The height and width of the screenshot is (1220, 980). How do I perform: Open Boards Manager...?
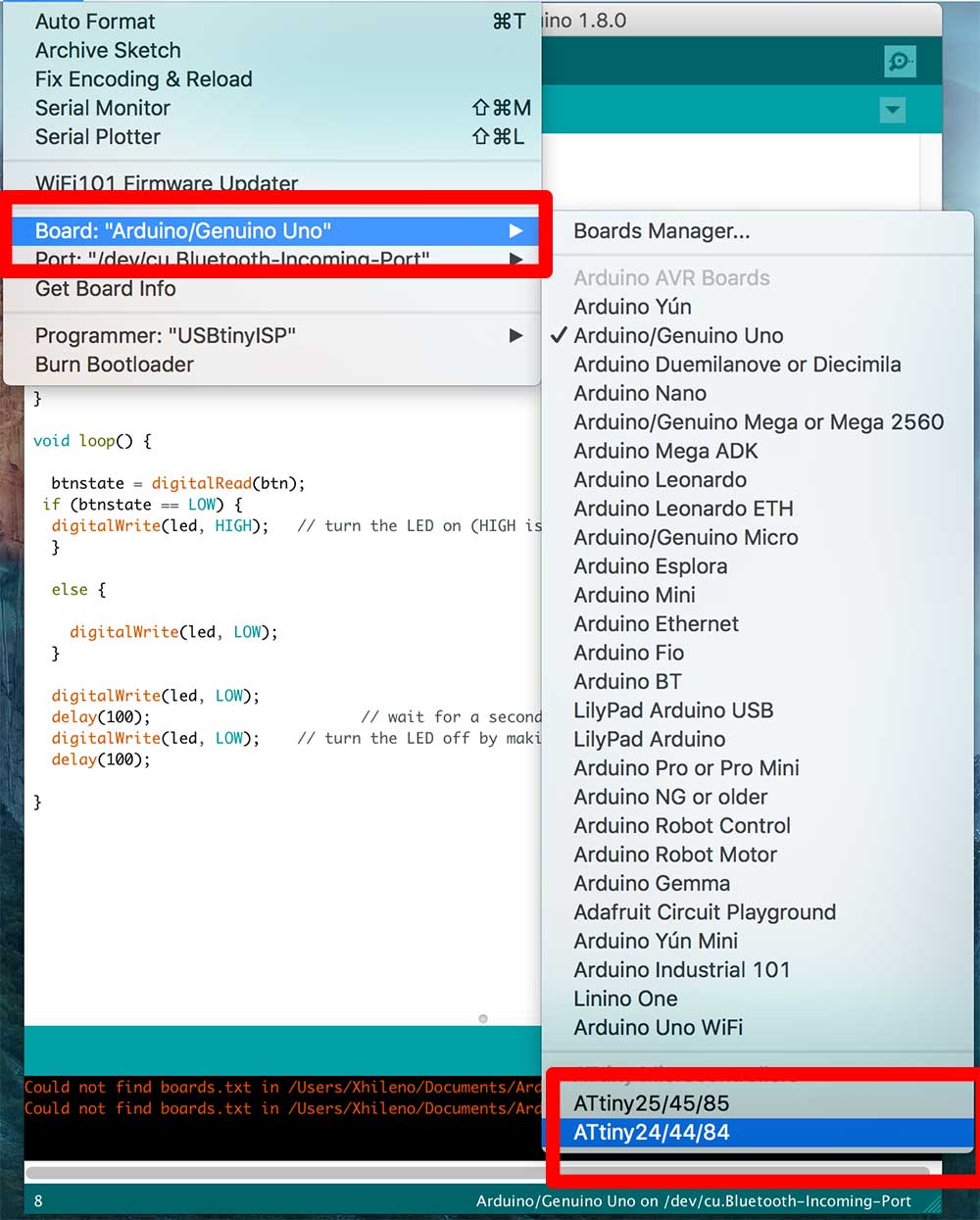click(x=758, y=231)
